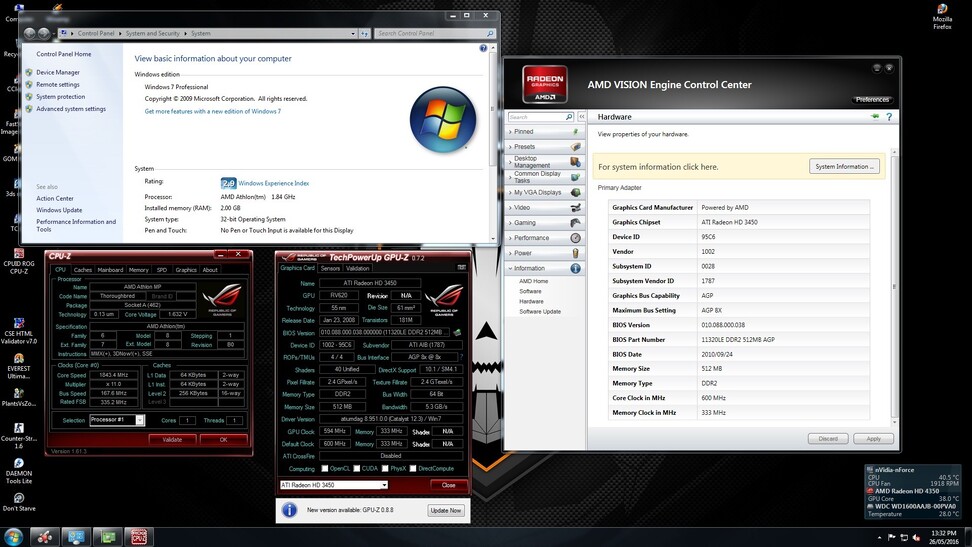Image resolution: width=972 pixels, height=547 pixels.
Task: Click the GPU-Z BIOS save chip icon
Action: coord(457,333)
